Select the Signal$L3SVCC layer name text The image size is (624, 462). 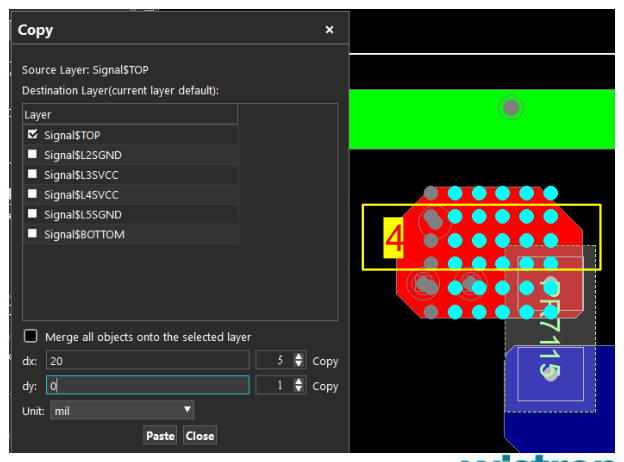pyautogui.click(x=81, y=175)
